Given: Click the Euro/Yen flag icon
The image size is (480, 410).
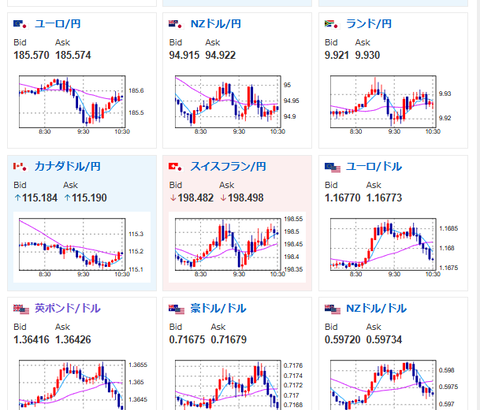Looking at the screenshot, I should (x=20, y=24).
